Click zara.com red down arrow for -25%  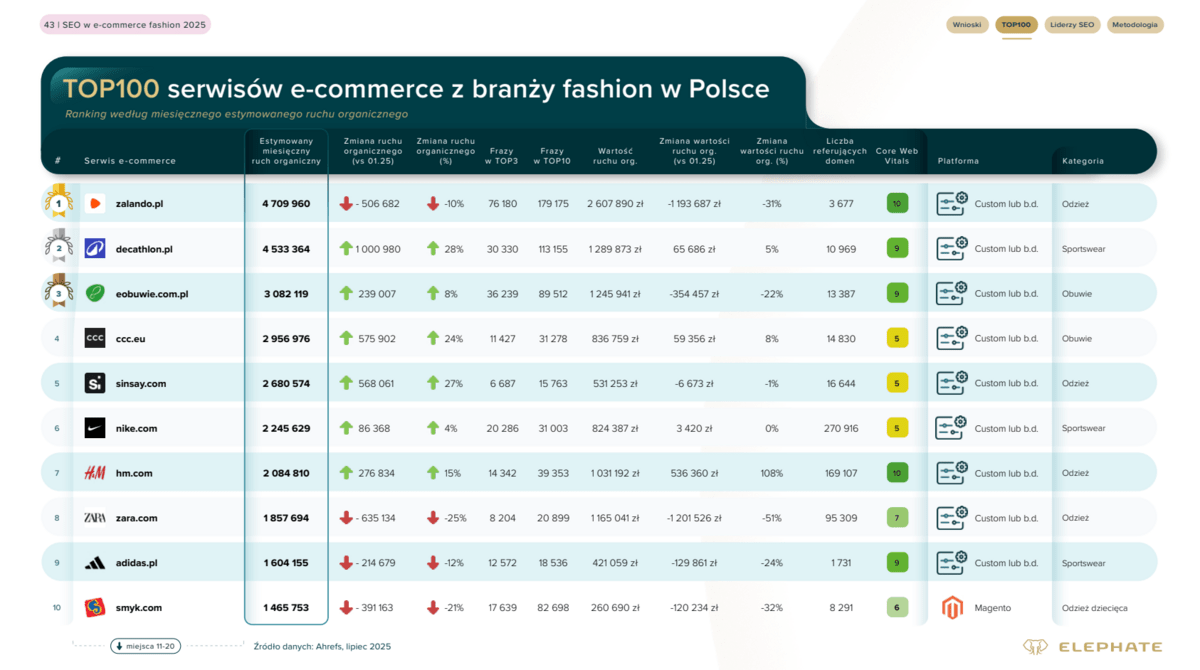433,518
